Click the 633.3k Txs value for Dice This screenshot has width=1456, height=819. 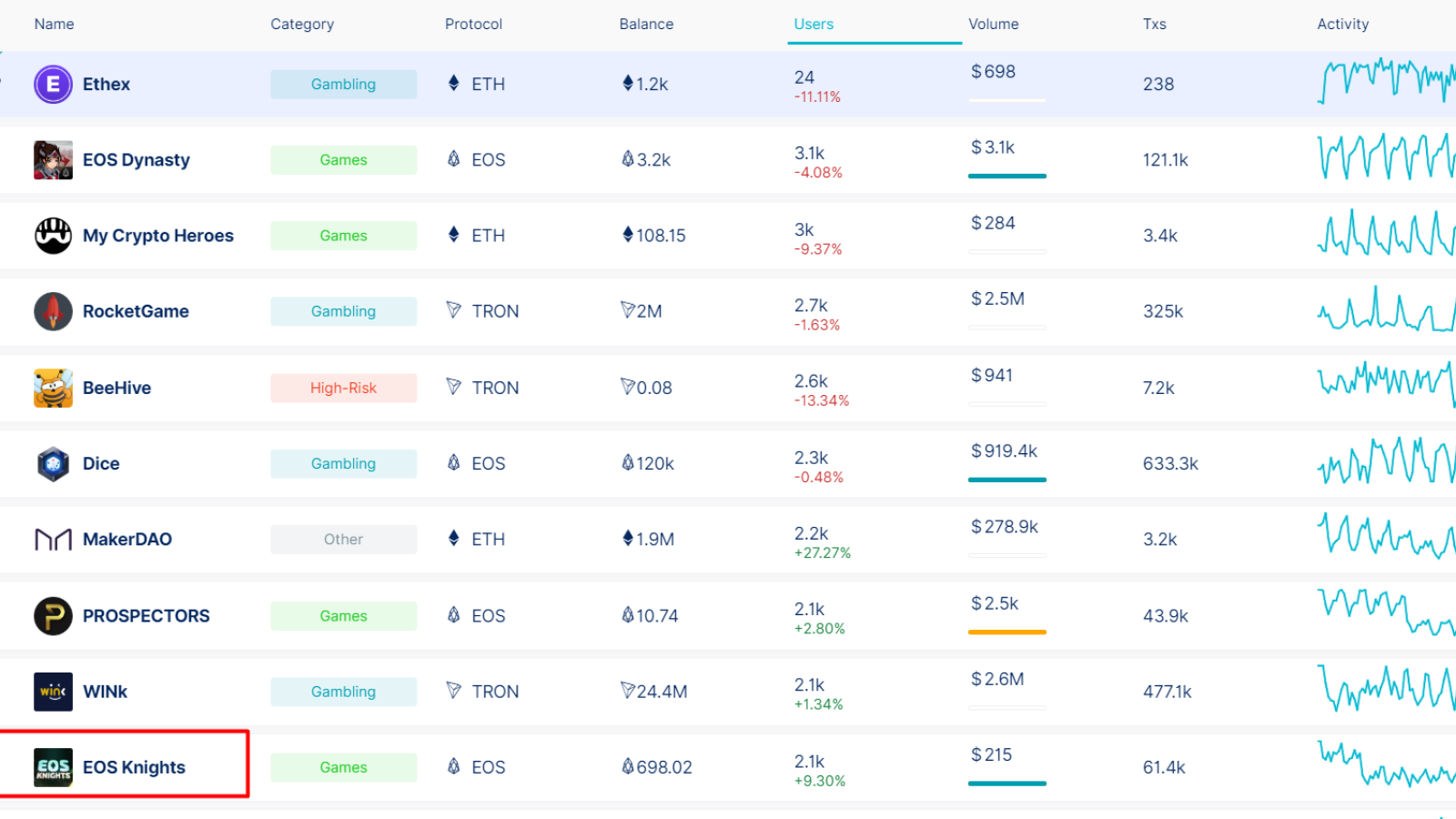coord(1170,463)
